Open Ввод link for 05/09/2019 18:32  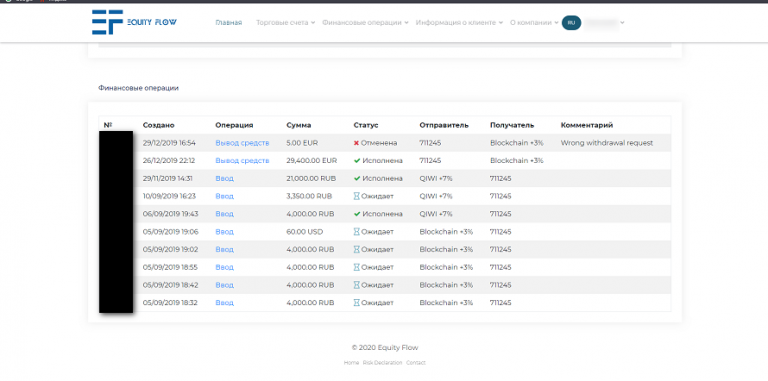224,303
